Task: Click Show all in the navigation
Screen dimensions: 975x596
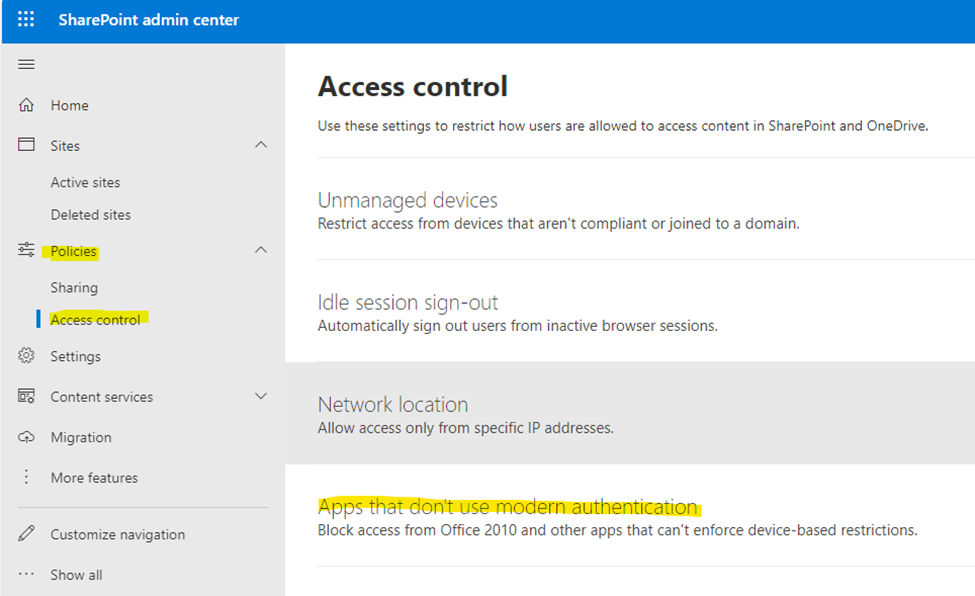Action: click(76, 575)
